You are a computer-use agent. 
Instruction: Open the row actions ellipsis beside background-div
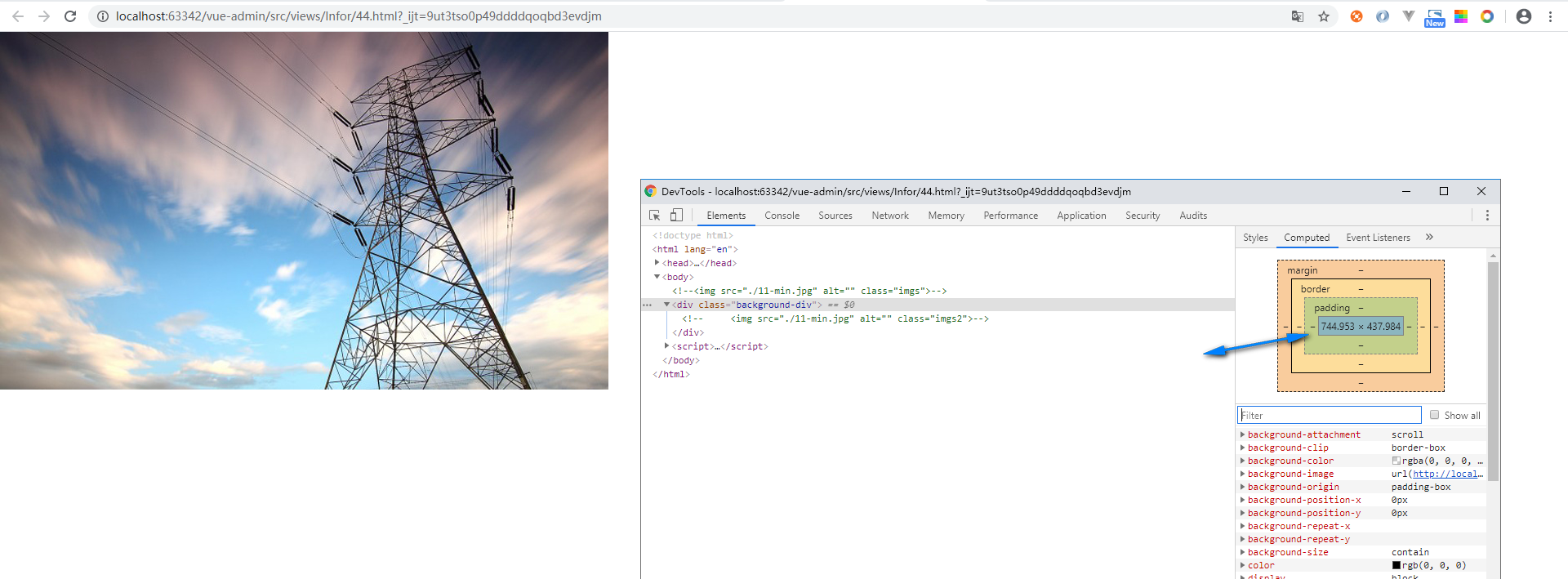point(648,305)
